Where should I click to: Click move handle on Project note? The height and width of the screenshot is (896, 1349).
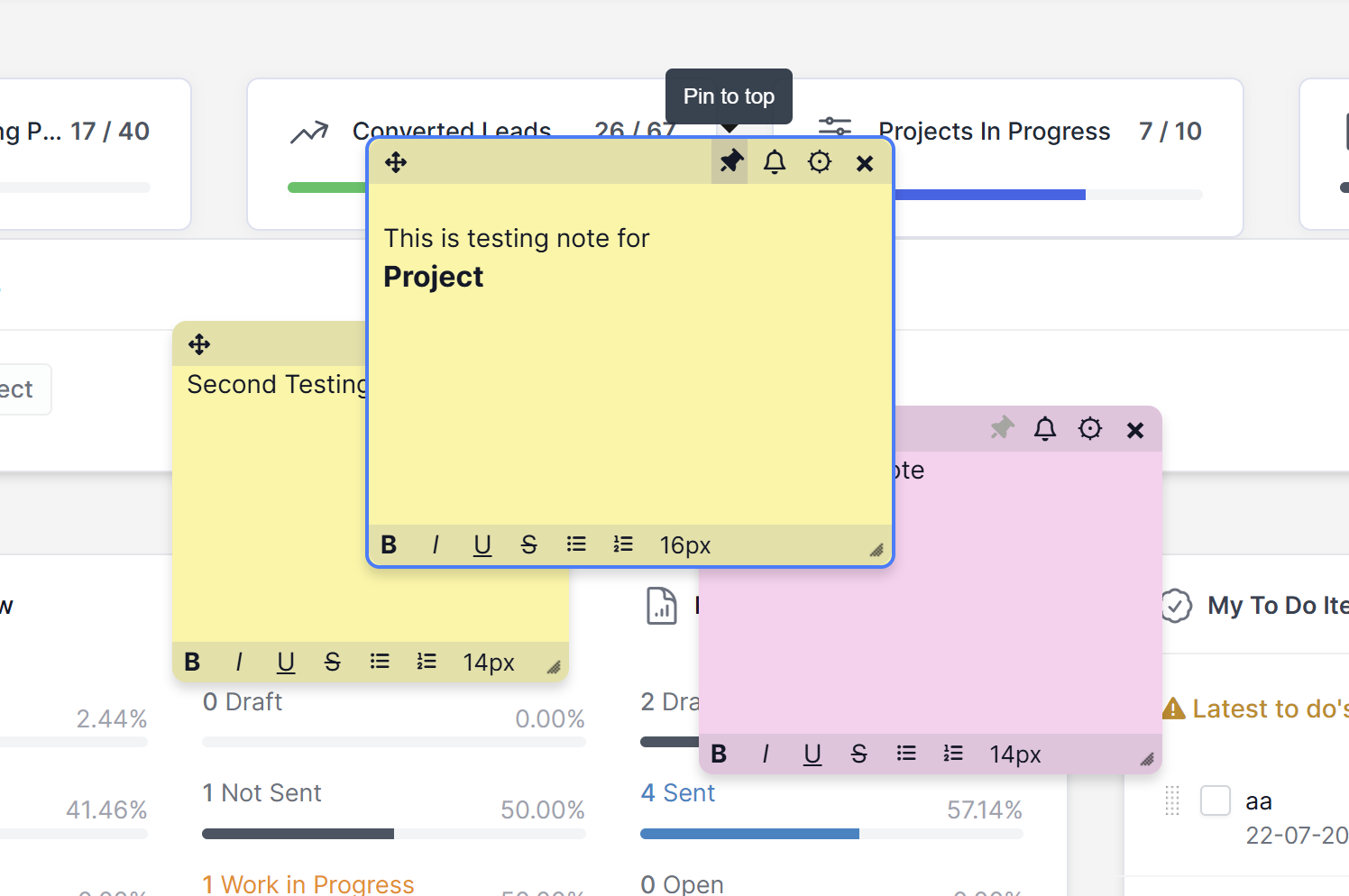coord(396,162)
